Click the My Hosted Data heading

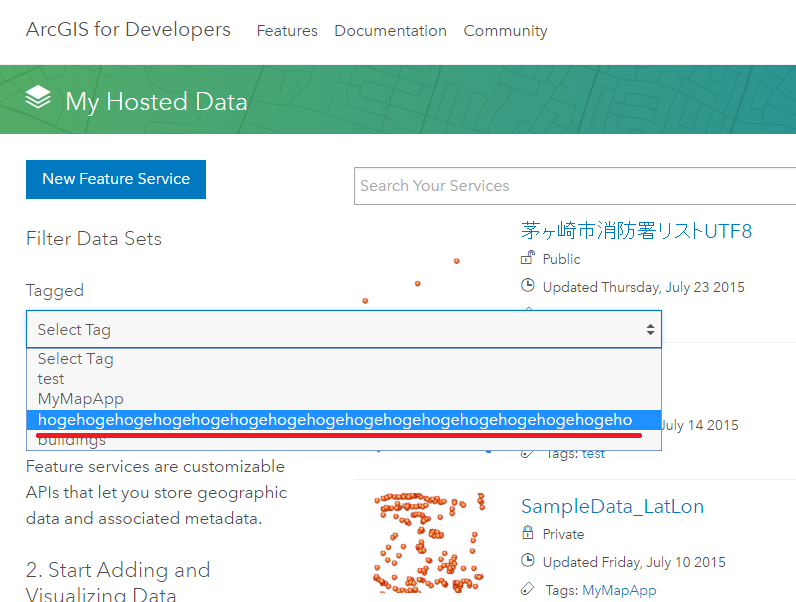point(156,101)
